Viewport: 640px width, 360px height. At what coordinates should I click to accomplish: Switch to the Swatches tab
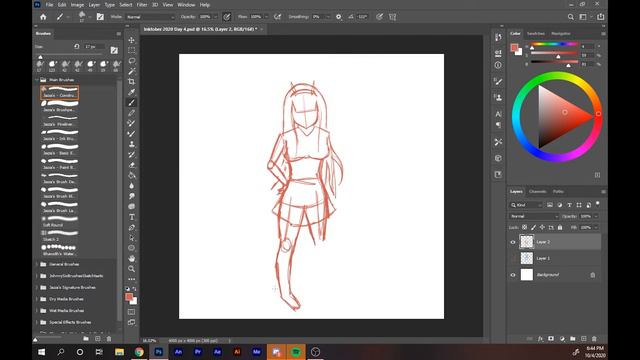point(536,33)
